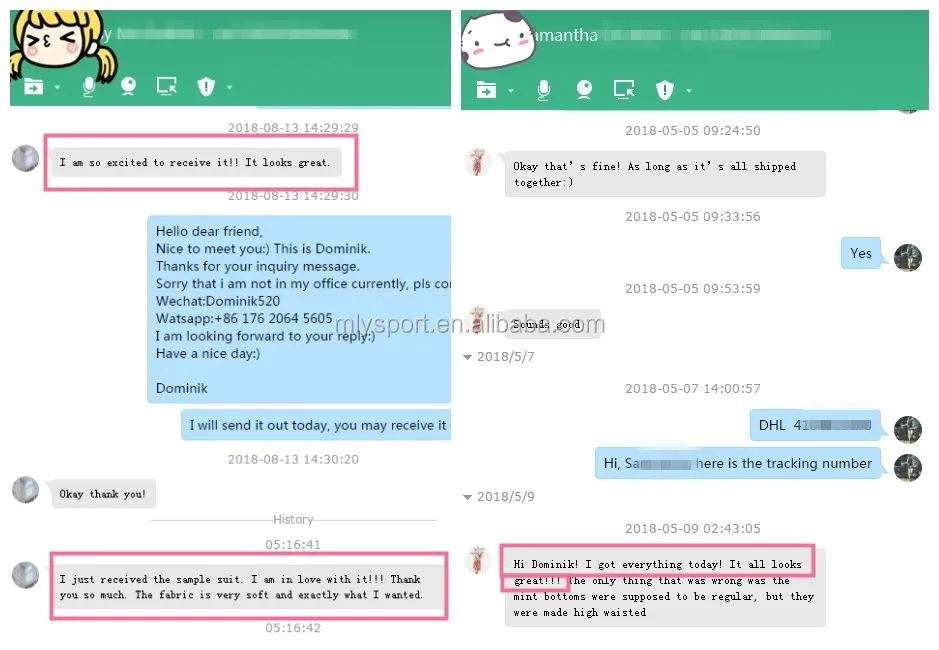Start voice call with Samantha

[544, 90]
